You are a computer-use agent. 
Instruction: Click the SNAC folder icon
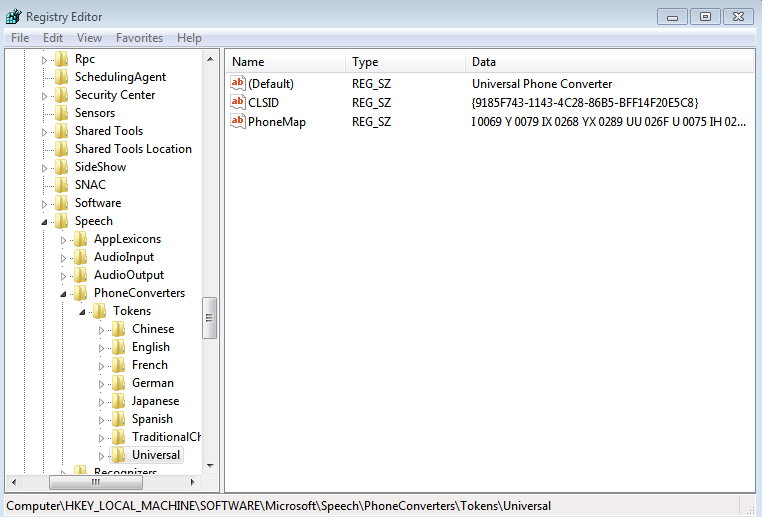(62, 185)
